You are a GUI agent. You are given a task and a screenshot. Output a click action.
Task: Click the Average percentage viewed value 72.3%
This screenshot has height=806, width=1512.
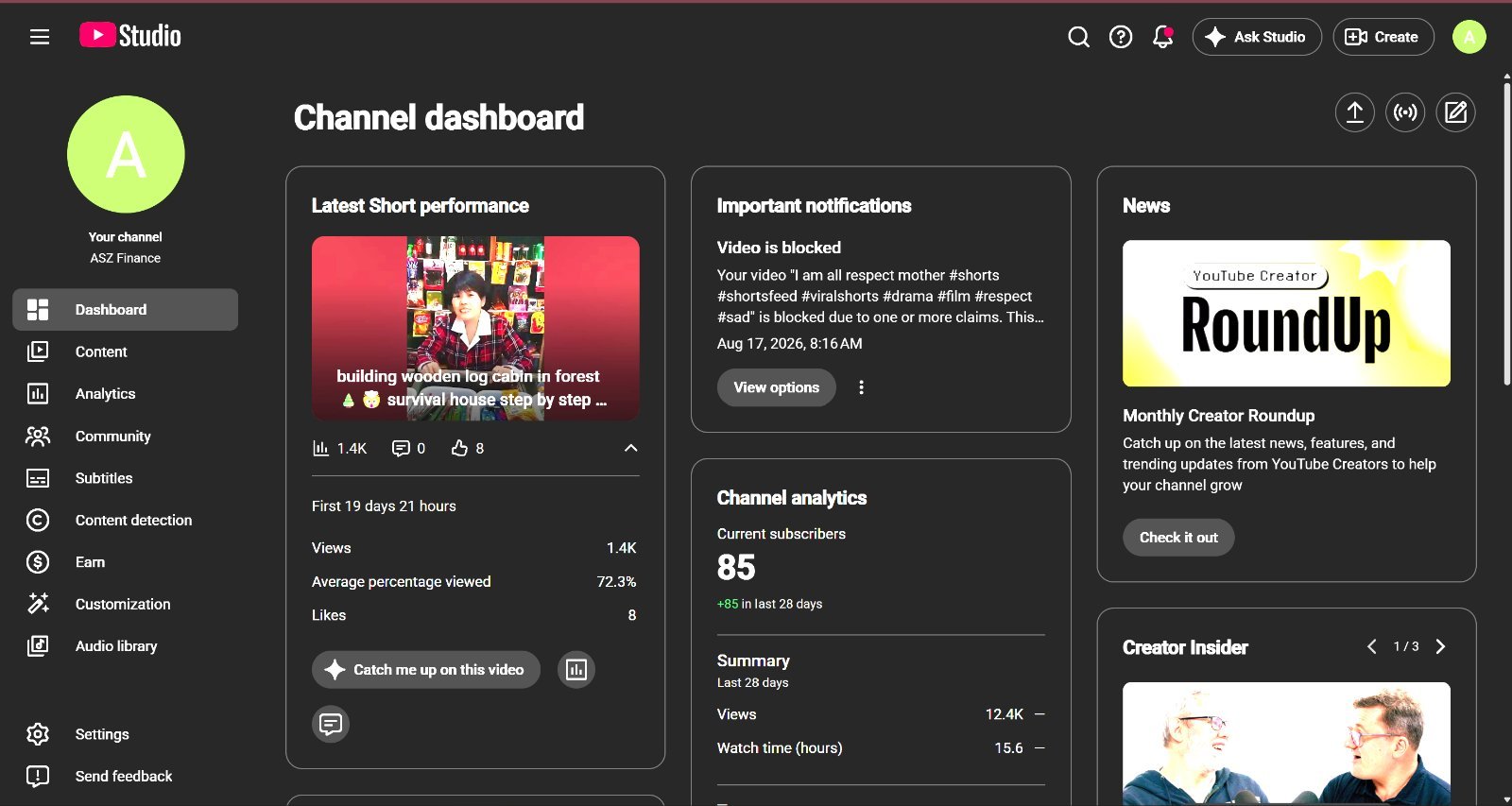coord(616,582)
